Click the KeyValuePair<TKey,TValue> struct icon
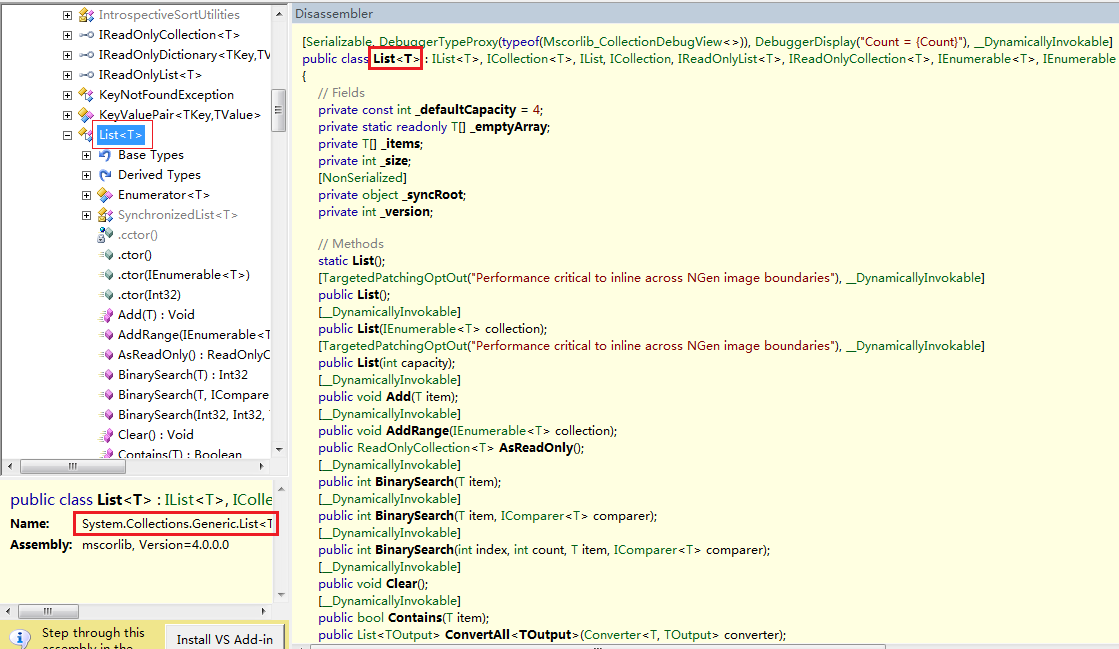The image size is (1119, 649). click(86, 115)
